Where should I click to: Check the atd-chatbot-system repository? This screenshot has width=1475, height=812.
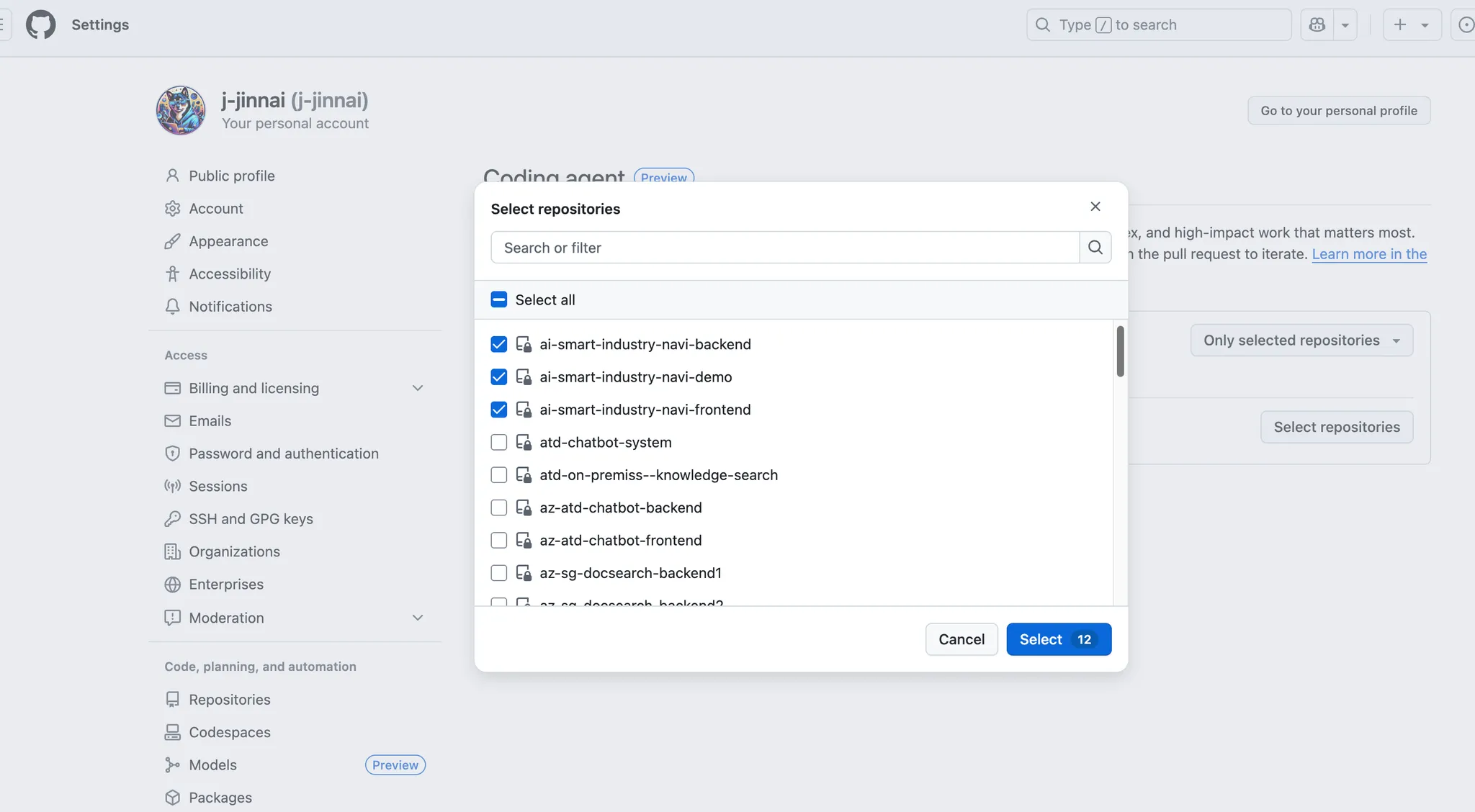pos(498,442)
